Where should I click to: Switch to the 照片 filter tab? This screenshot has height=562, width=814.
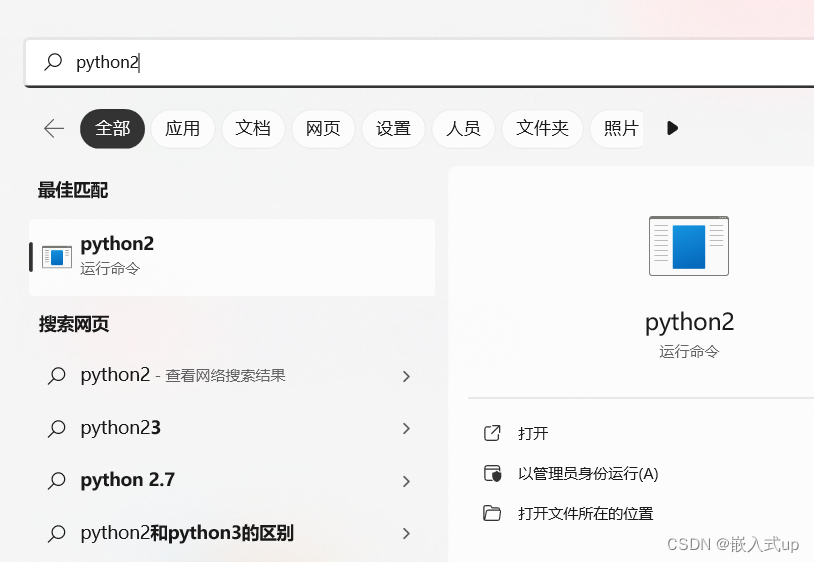pyautogui.click(x=618, y=128)
